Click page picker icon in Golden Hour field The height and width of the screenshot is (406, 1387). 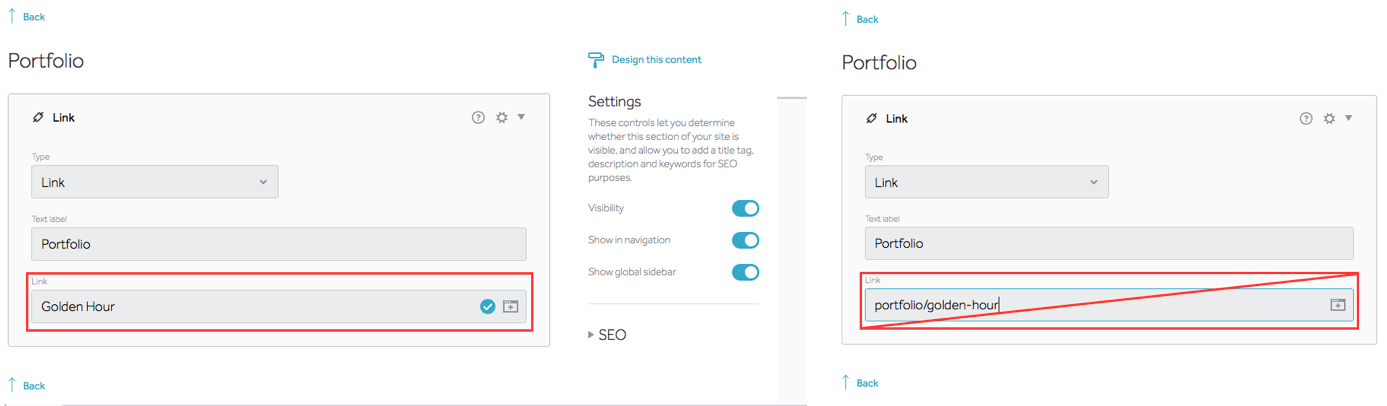[x=510, y=307]
